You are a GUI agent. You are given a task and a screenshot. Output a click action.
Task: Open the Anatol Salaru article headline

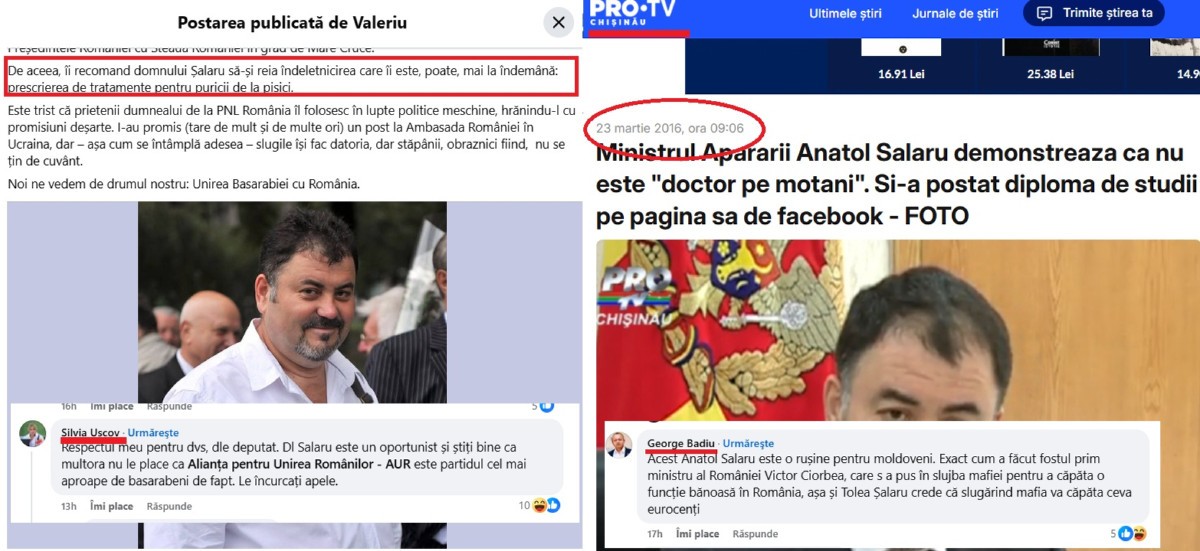tap(896, 184)
